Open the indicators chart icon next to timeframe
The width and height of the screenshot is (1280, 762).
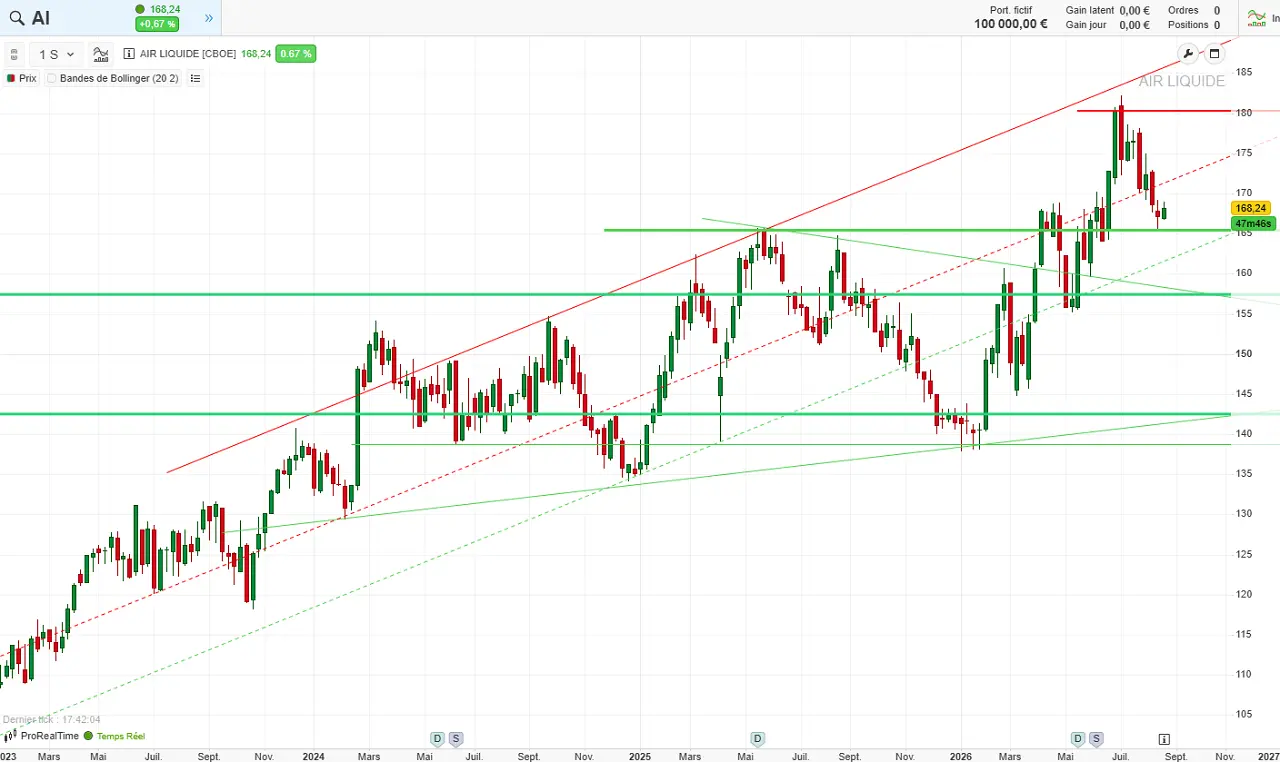click(101, 54)
